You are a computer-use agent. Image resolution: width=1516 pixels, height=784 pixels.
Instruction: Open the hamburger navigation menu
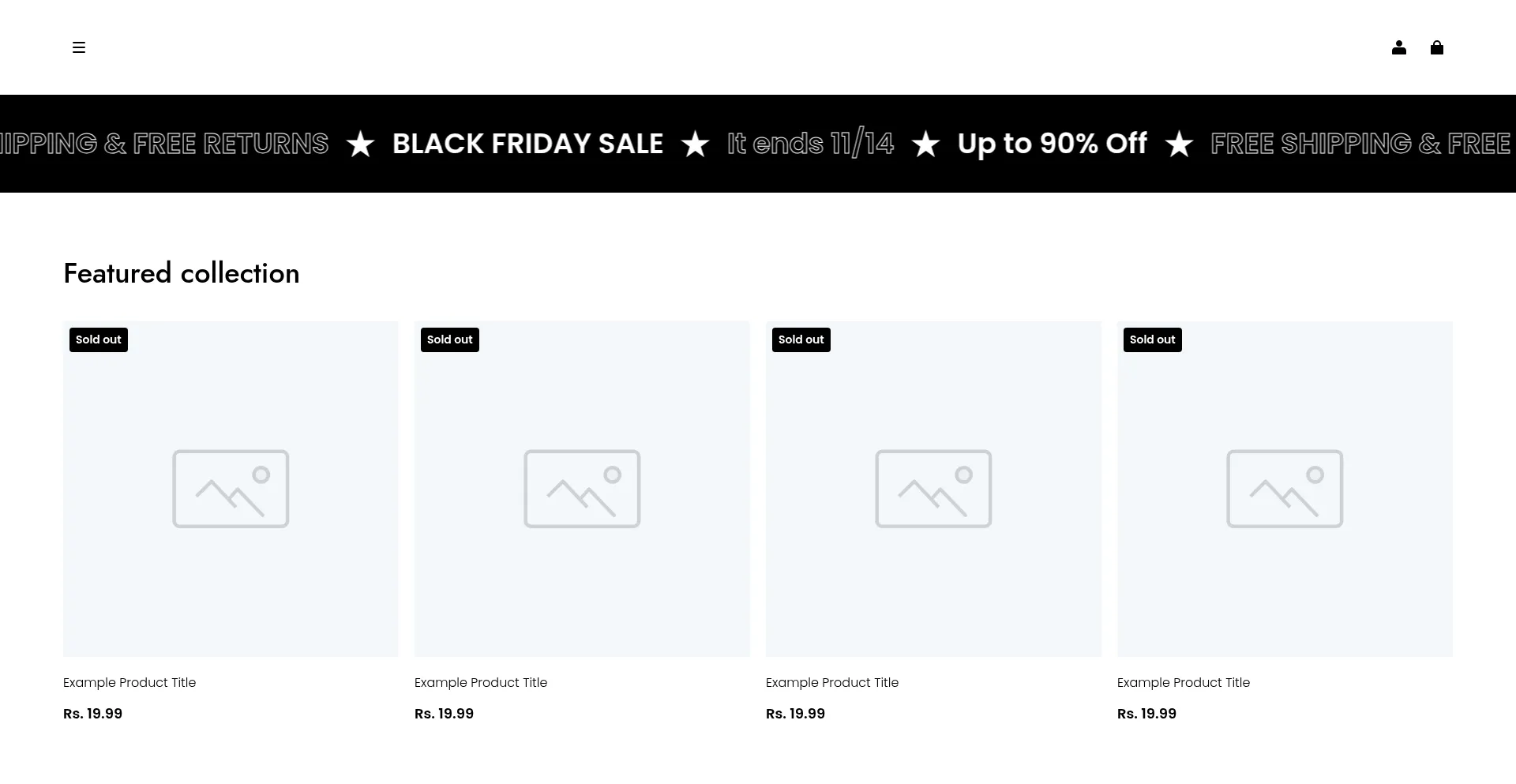click(x=79, y=47)
